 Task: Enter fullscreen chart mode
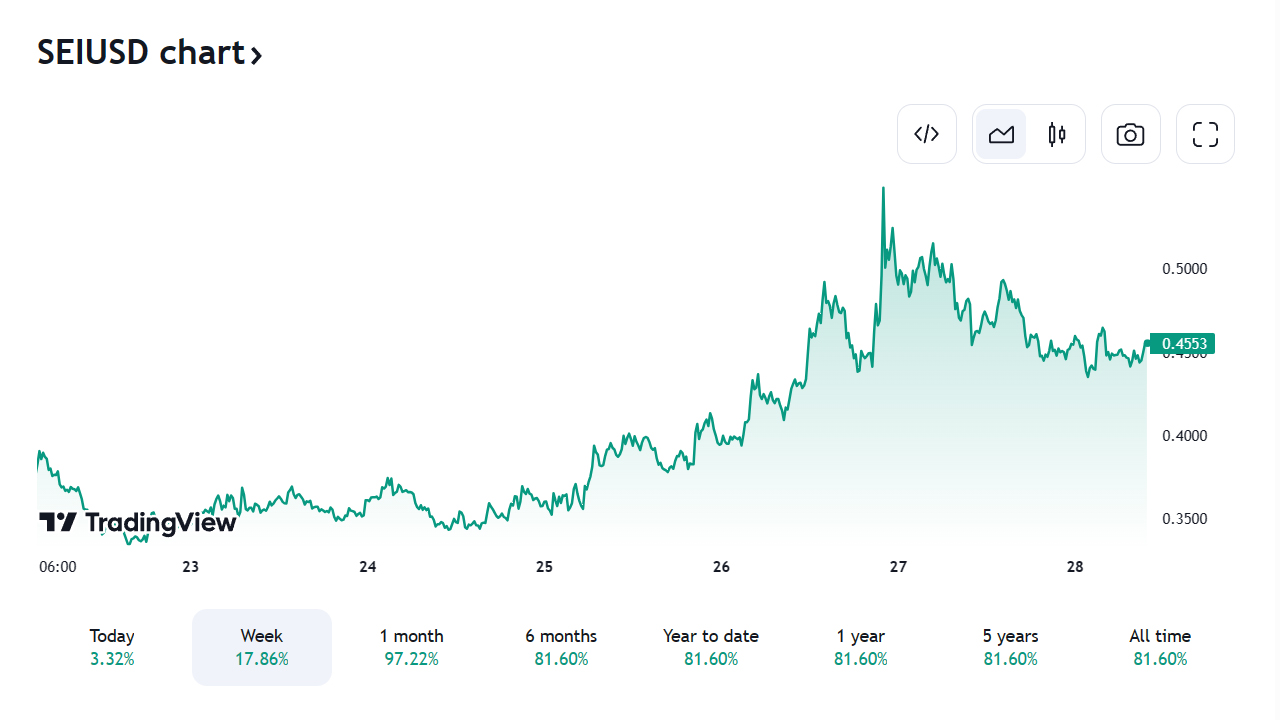coord(1205,134)
